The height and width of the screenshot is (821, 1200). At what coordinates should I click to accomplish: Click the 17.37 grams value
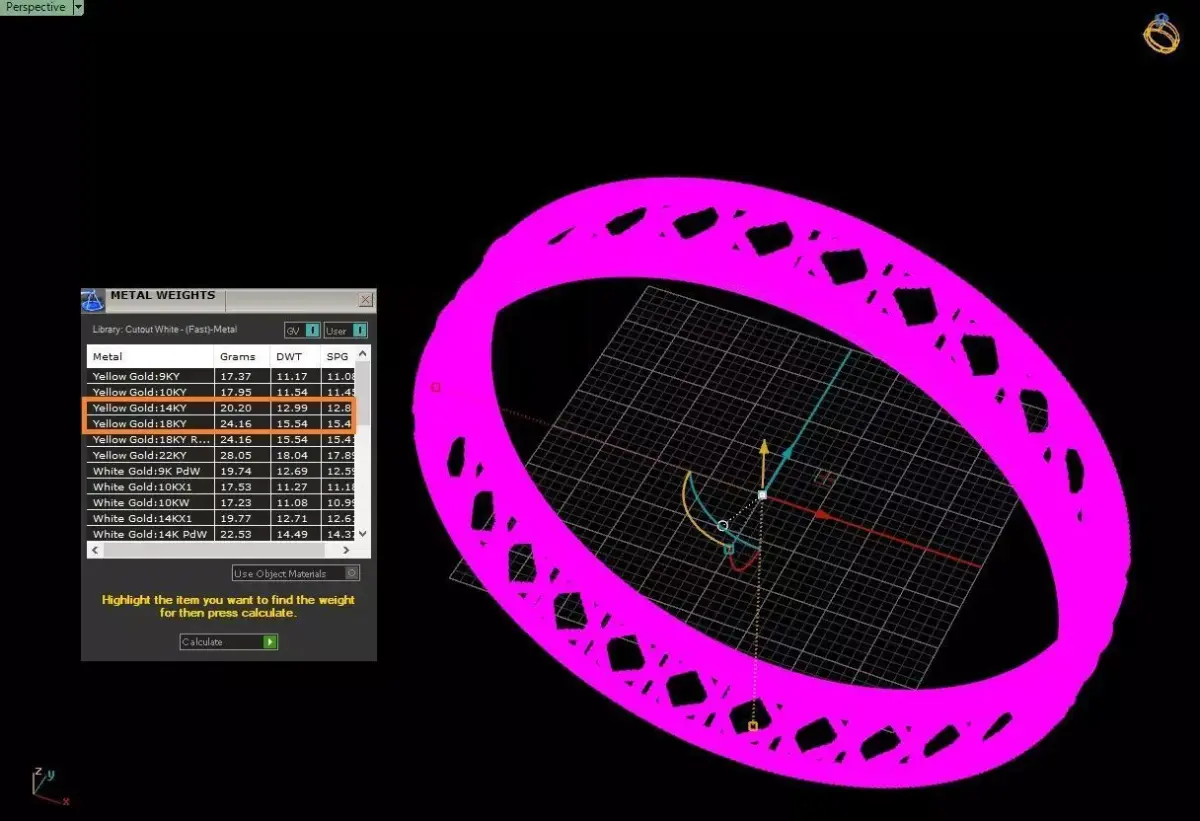point(235,376)
